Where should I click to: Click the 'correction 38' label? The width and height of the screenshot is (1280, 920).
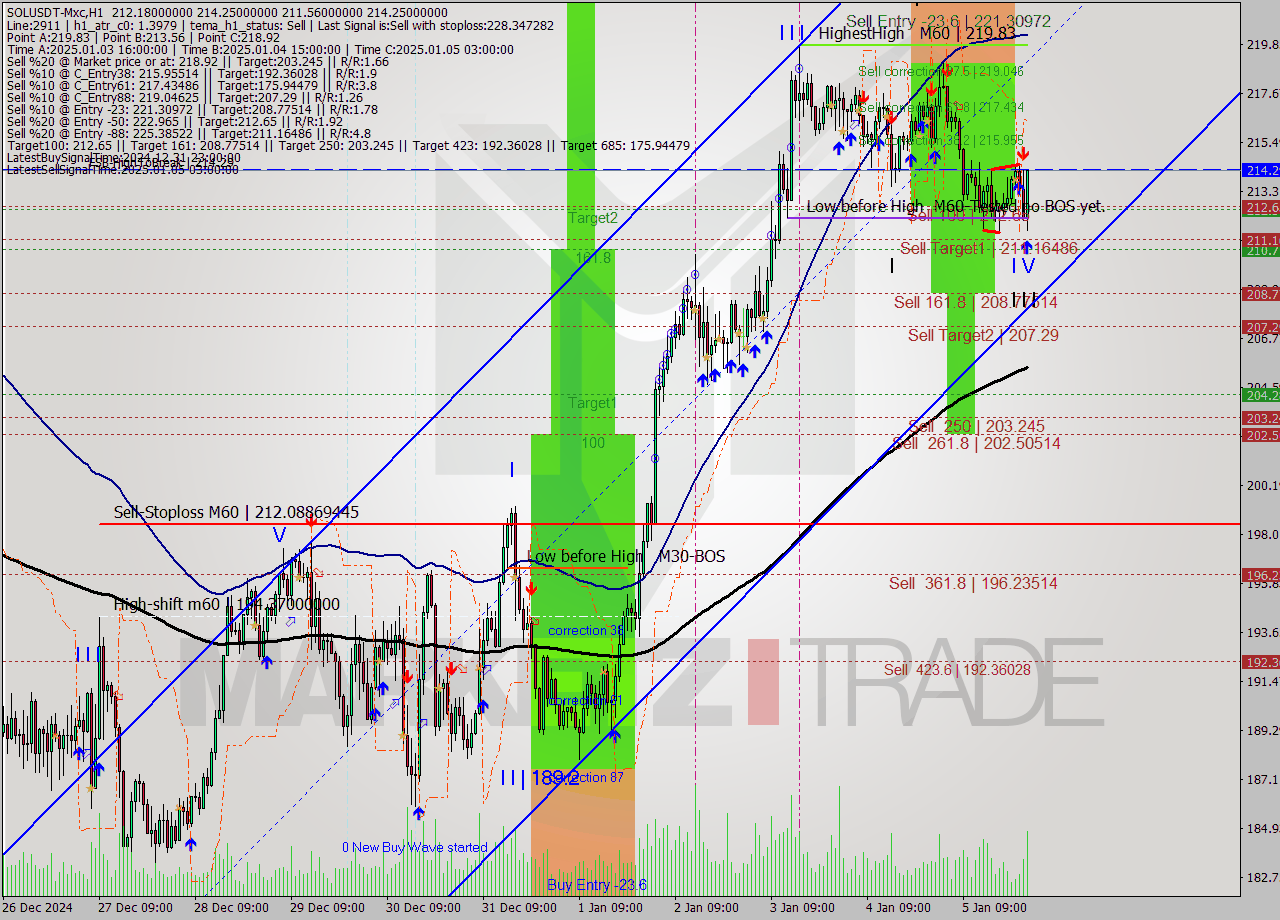click(586, 630)
